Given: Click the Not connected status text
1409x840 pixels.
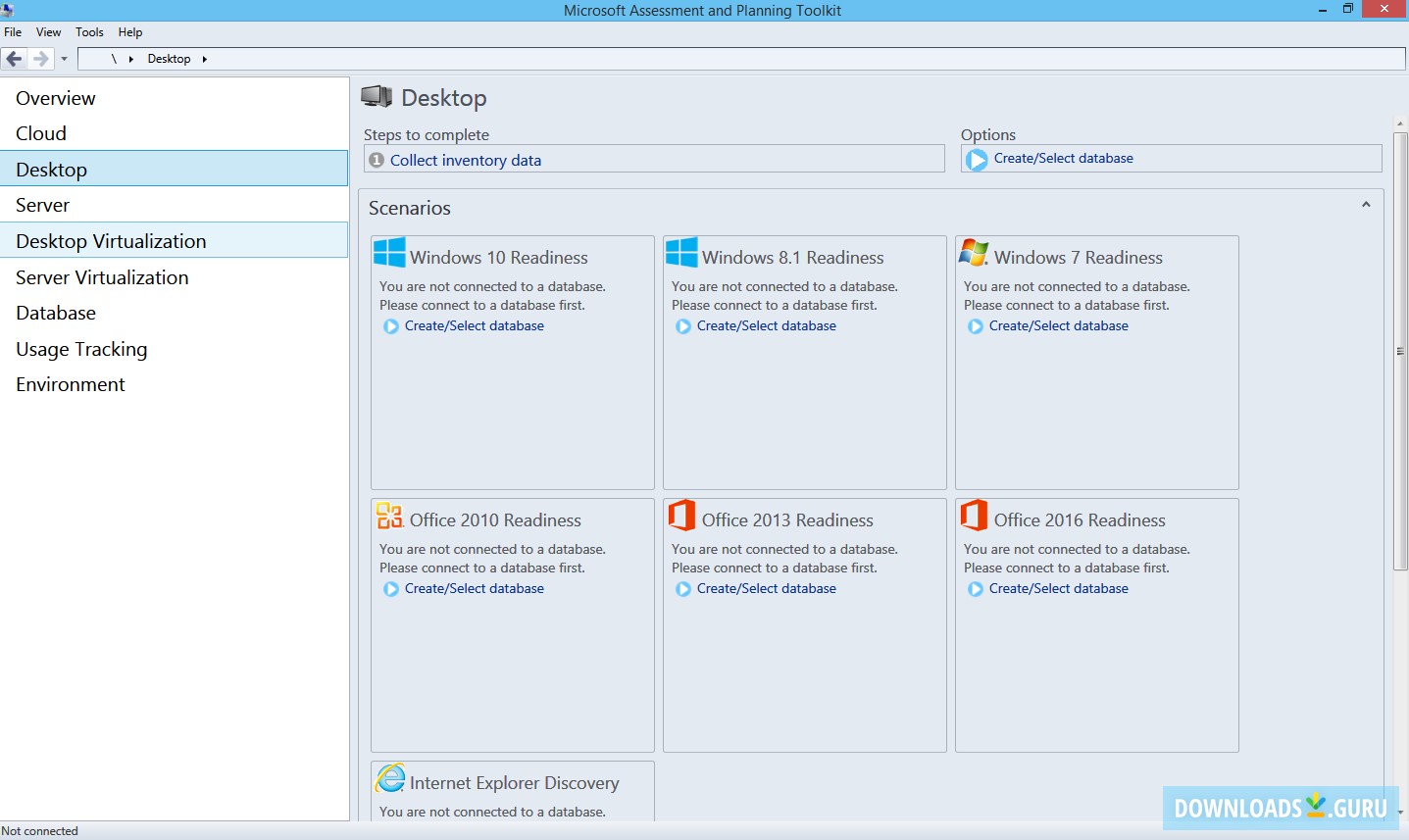Looking at the screenshot, I should (40, 831).
